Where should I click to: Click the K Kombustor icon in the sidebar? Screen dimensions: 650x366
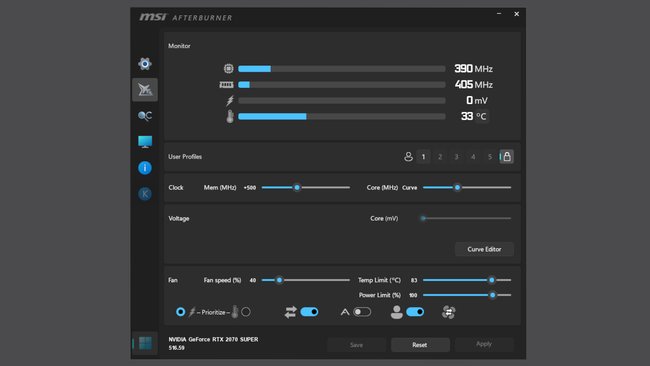tap(145, 194)
